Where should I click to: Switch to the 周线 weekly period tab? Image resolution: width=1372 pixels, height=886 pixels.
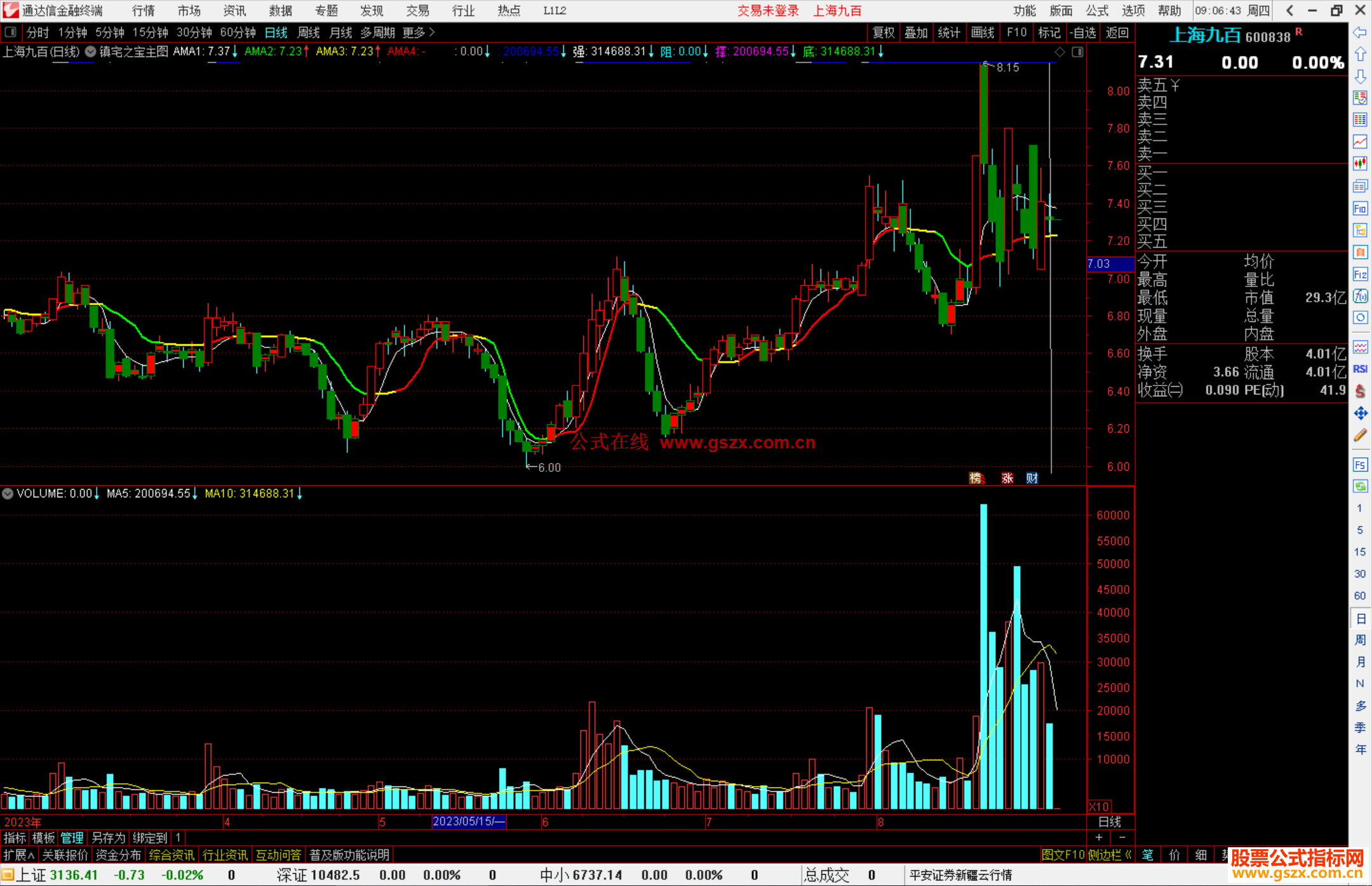pyautogui.click(x=309, y=32)
